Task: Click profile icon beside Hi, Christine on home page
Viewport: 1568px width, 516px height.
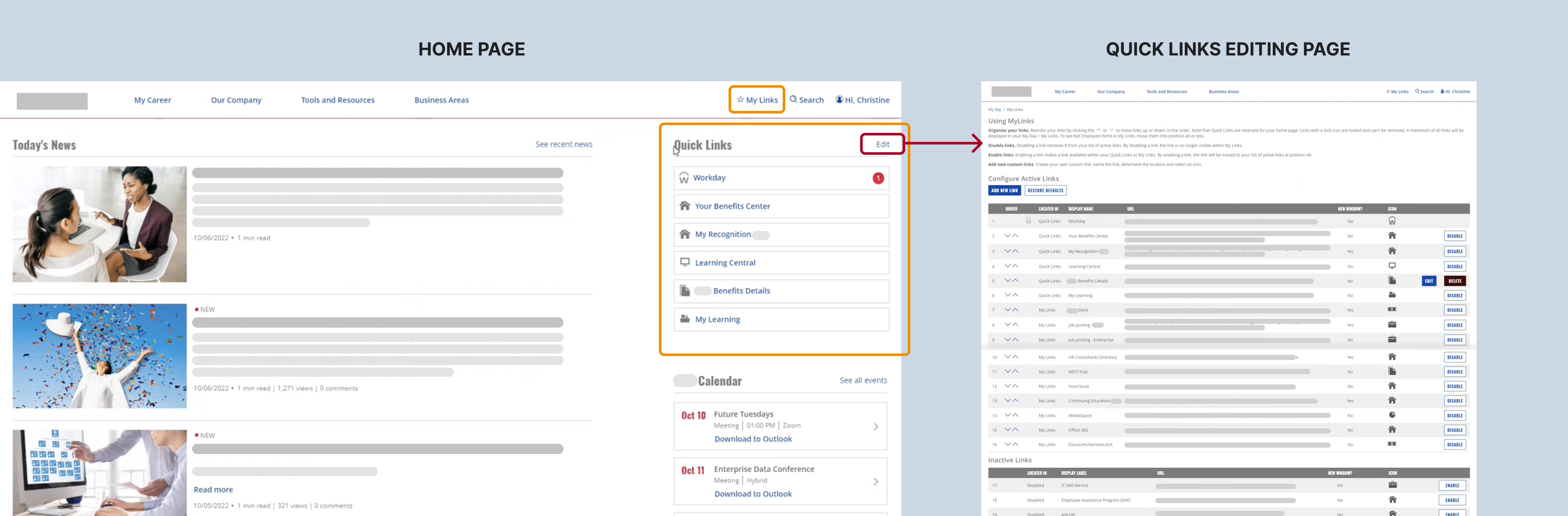Action: pos(839,99)
